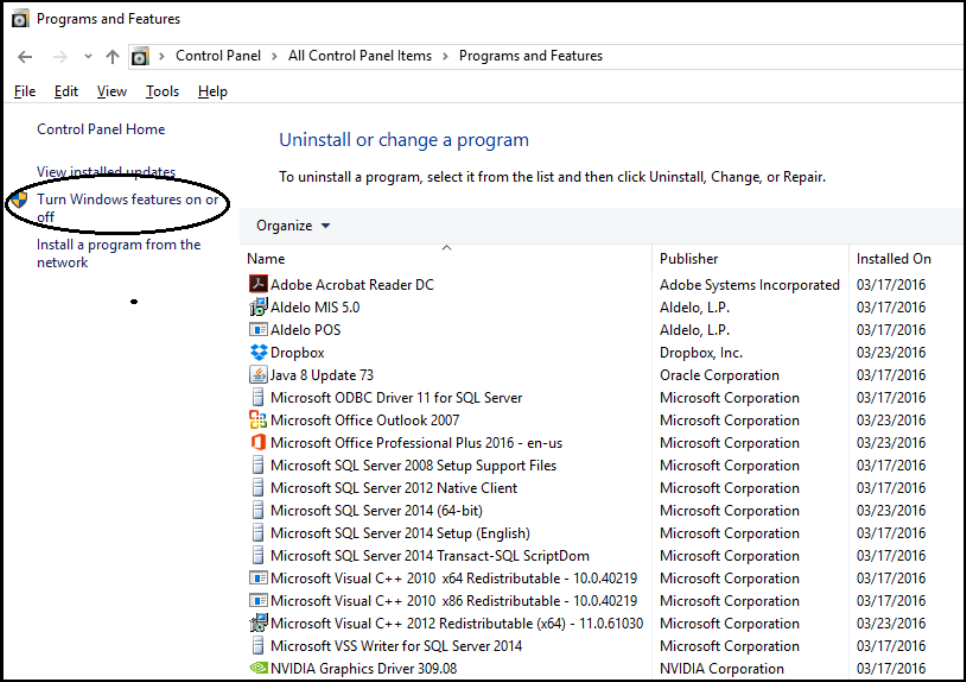
Task: Select Visual C++ 2010 x86 Redistributable icon
Action: click(258, 601)
